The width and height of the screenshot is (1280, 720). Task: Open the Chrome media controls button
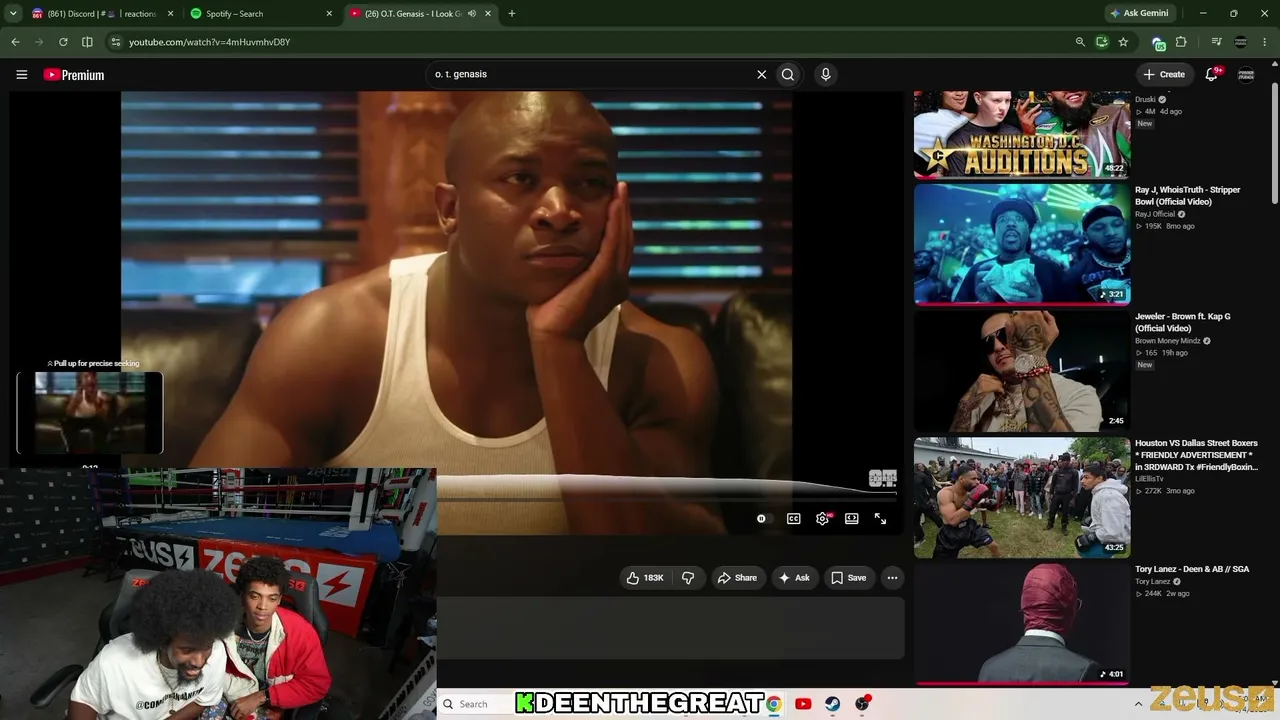click(1216, 42)
